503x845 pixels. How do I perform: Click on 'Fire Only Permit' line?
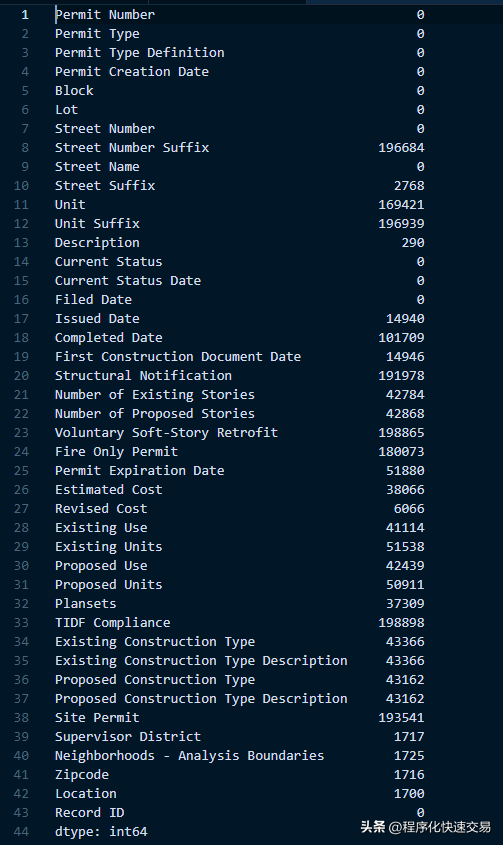tap(116, 452)
